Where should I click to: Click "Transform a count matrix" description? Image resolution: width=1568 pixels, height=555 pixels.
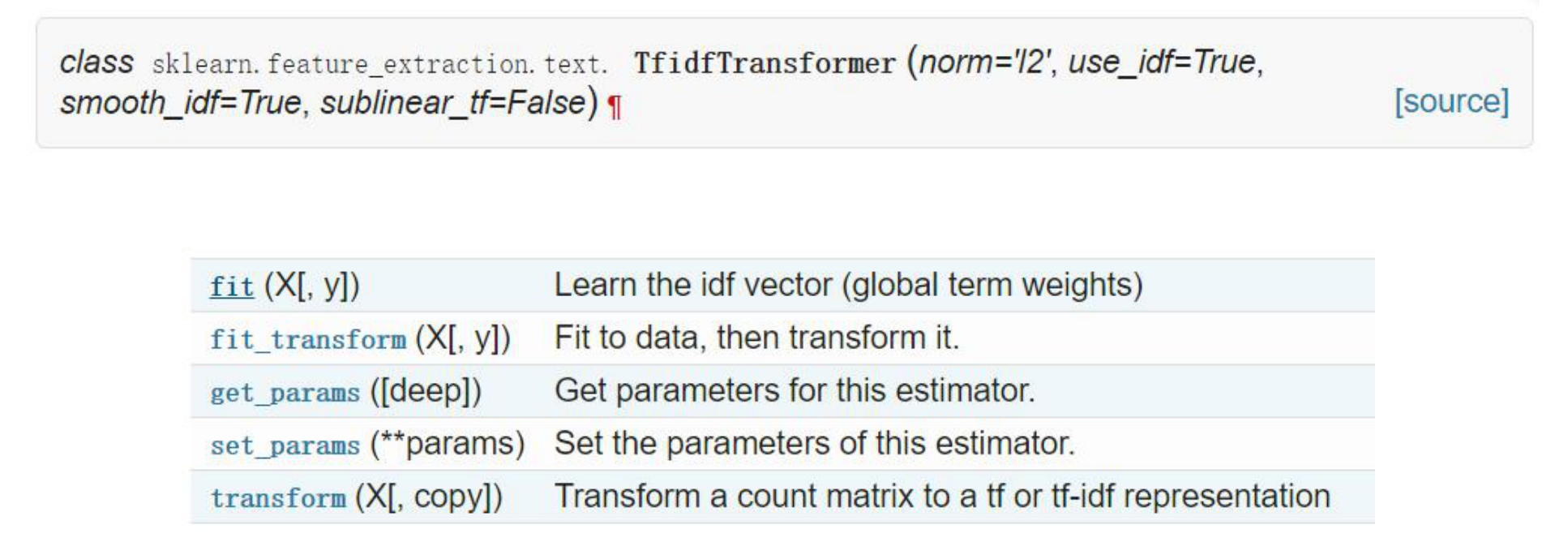[942, 497]
